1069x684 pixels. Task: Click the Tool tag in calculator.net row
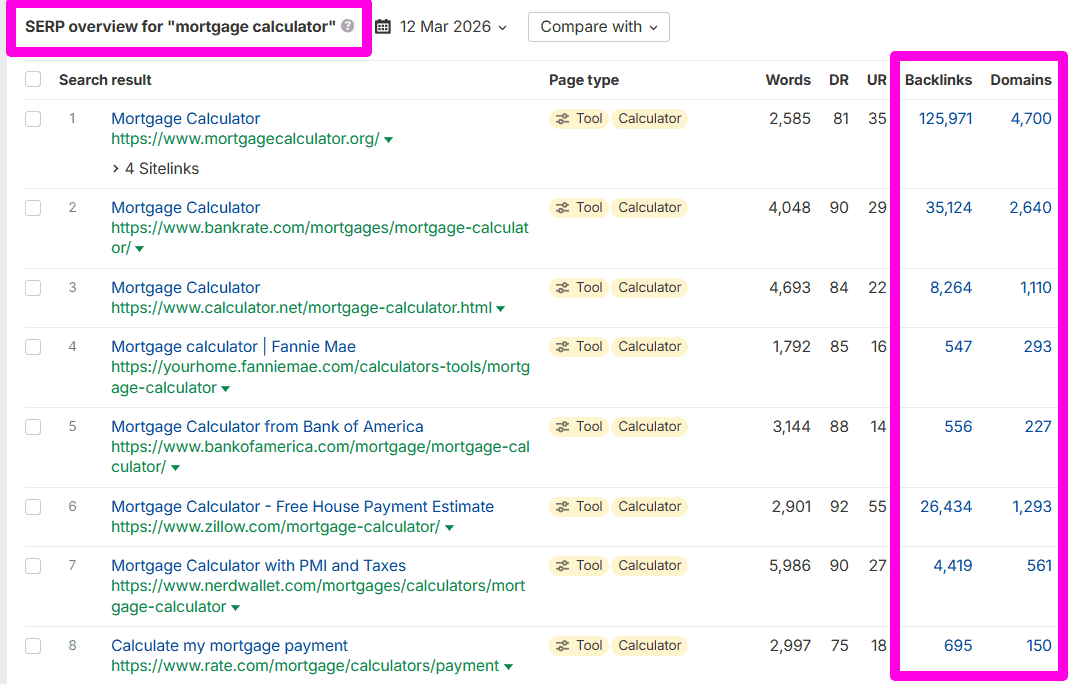pyautogui.click(x=579, y=287)
